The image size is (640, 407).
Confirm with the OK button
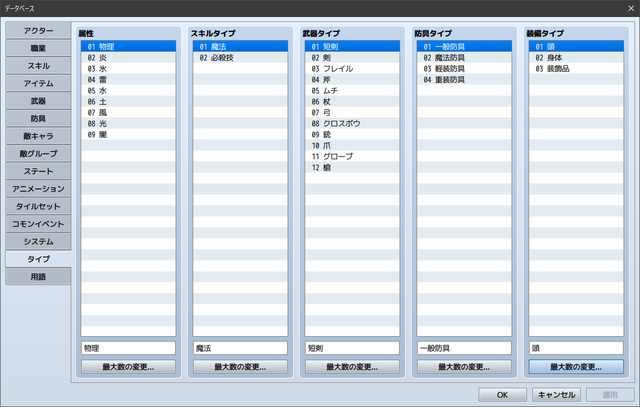(x=502, y=395)
